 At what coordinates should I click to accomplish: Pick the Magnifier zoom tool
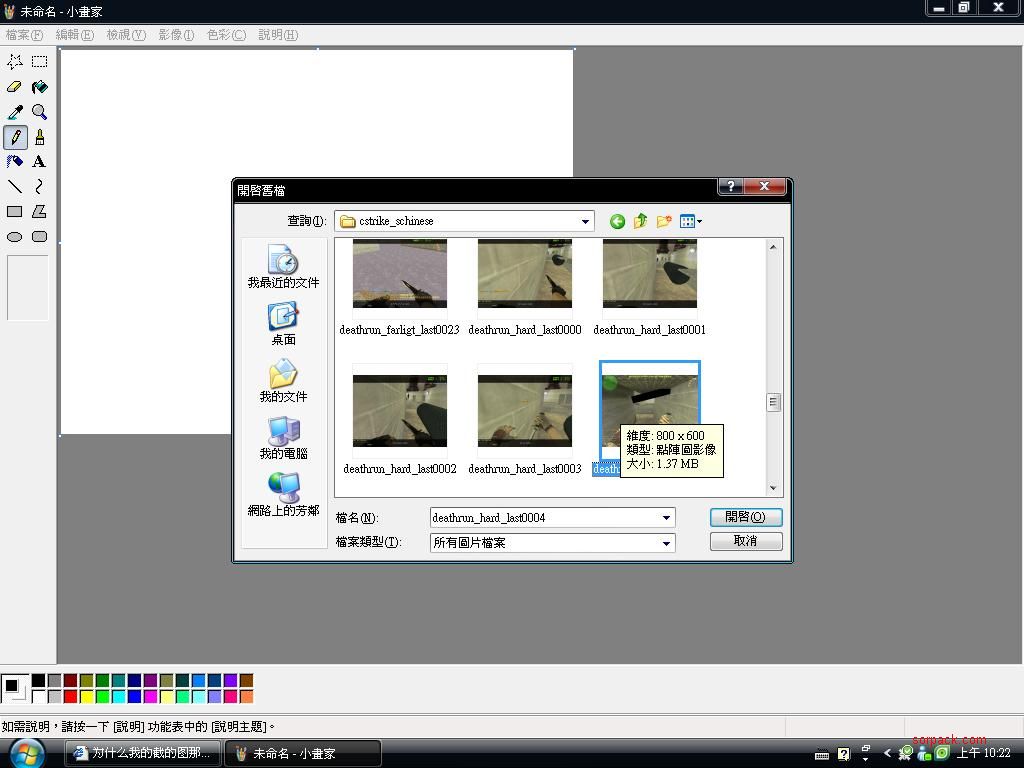click(x=39, y=112)
